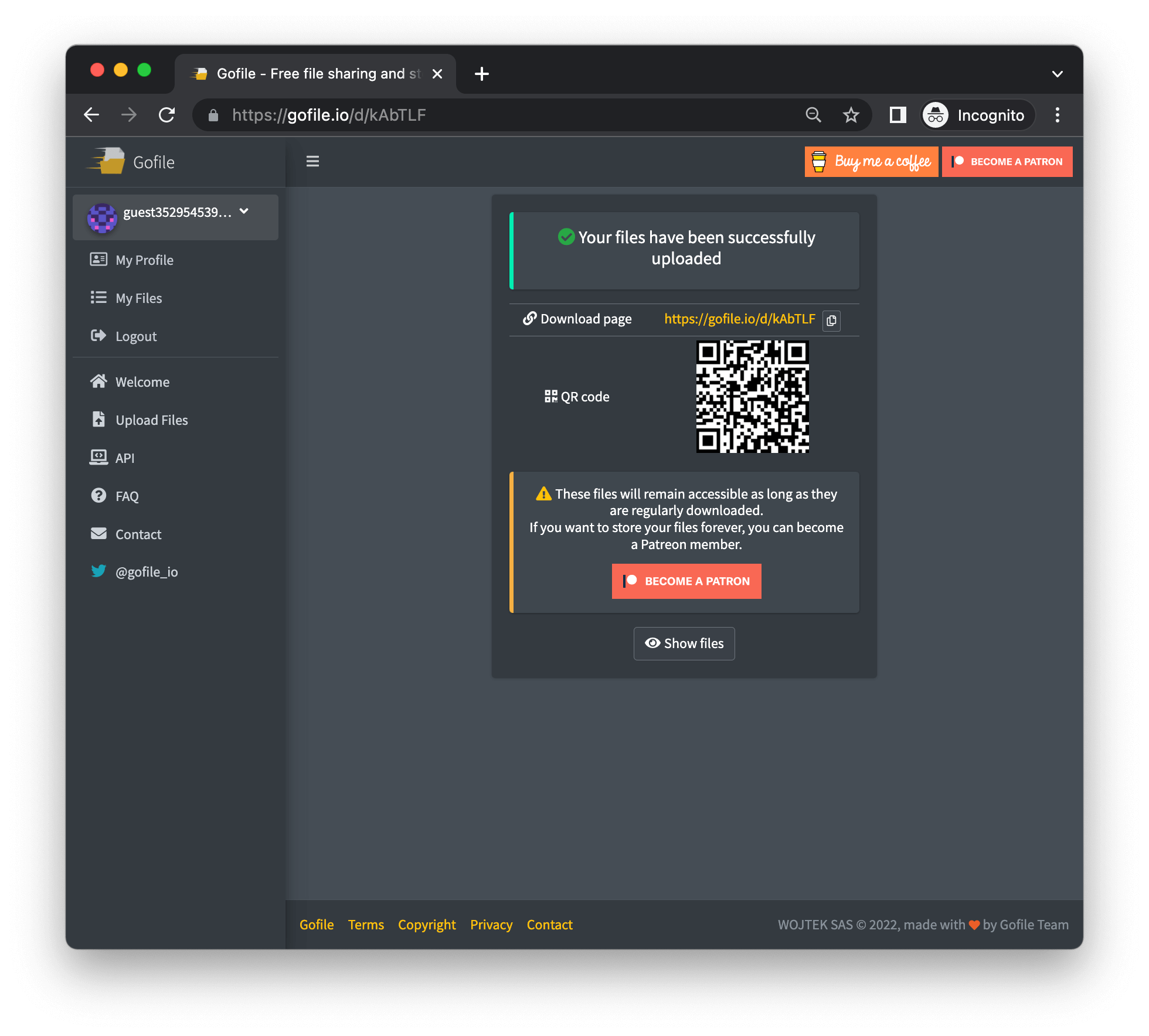Click the guest account avatar
The image size is (1149, 1036).
pos(102,218)
